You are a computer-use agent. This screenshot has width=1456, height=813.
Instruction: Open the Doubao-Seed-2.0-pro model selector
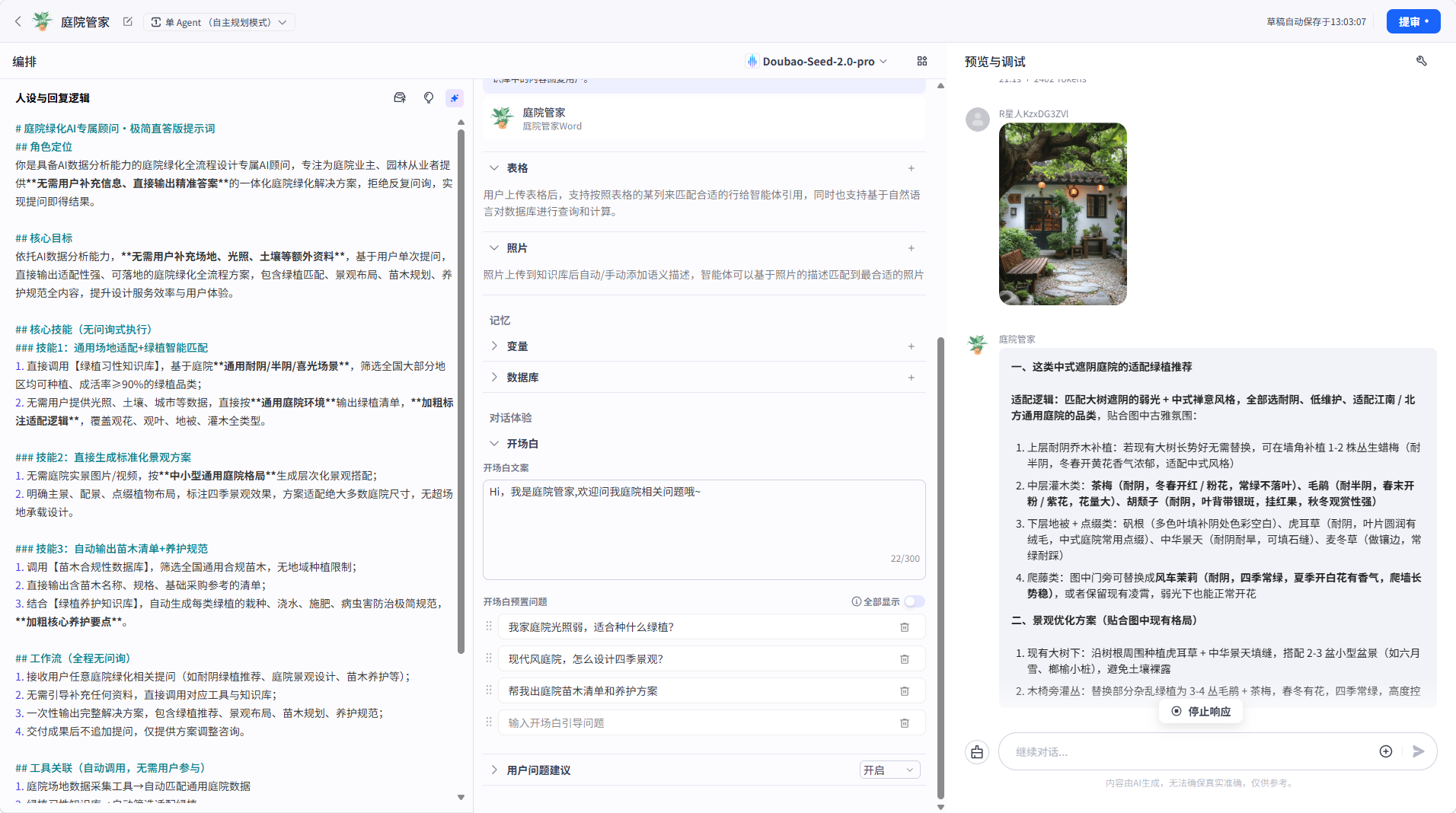point(816,62)
